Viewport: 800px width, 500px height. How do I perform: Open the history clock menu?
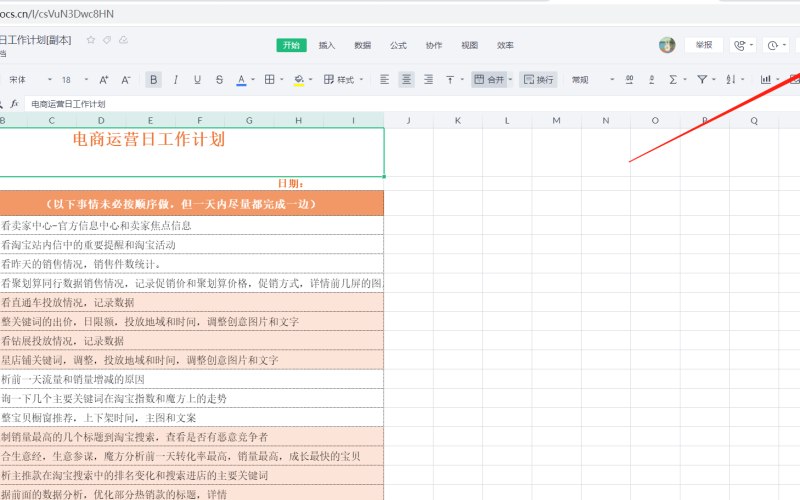tap(777, 45)
